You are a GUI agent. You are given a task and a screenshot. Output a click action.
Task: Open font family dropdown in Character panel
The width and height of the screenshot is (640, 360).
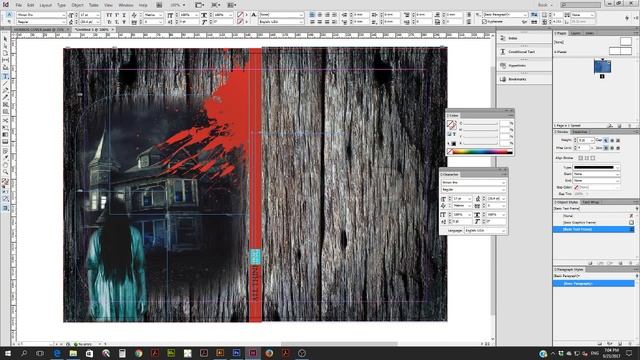(473, 182)
